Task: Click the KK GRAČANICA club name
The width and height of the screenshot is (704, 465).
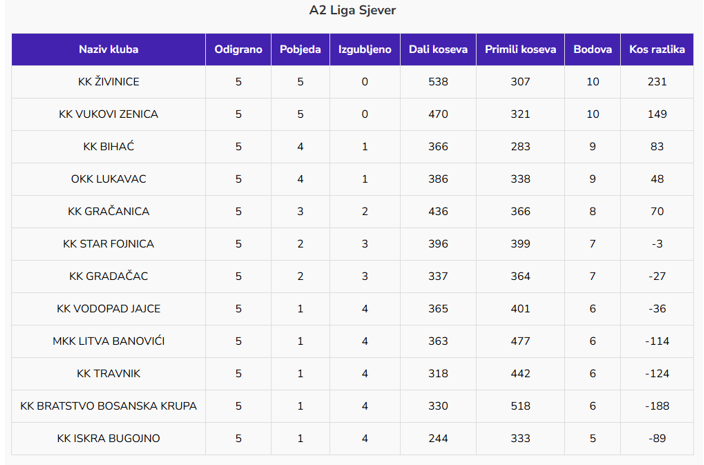Action: [108, 212]
